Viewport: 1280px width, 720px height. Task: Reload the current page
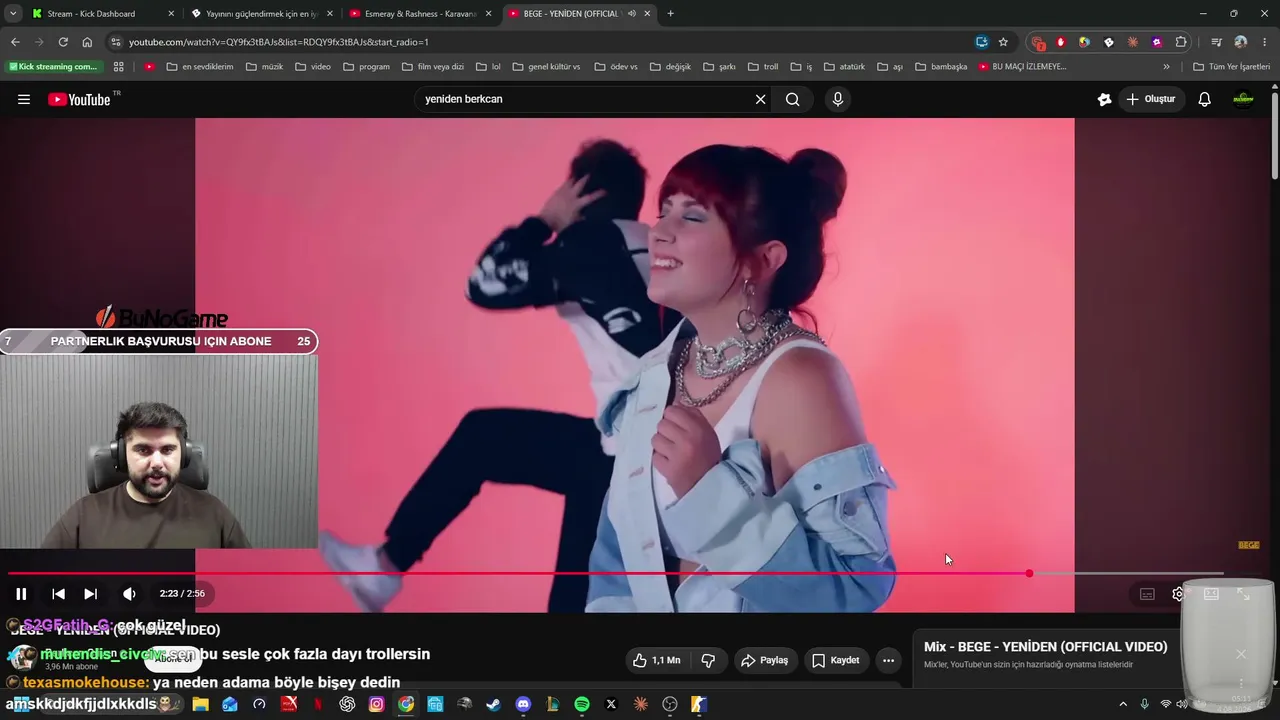point(63,42)
